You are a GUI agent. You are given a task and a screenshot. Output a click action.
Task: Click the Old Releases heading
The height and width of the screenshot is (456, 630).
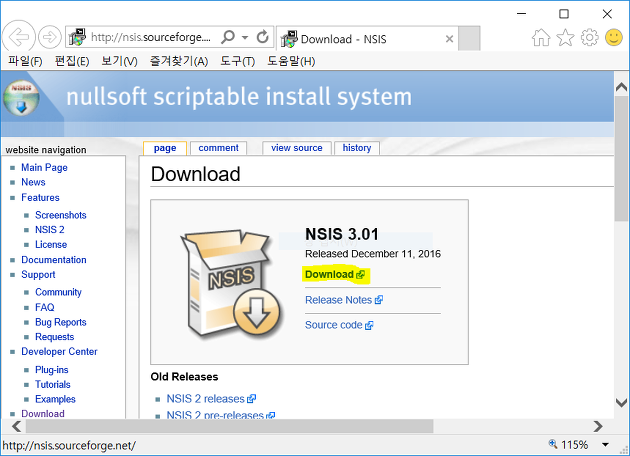(184, 376)
